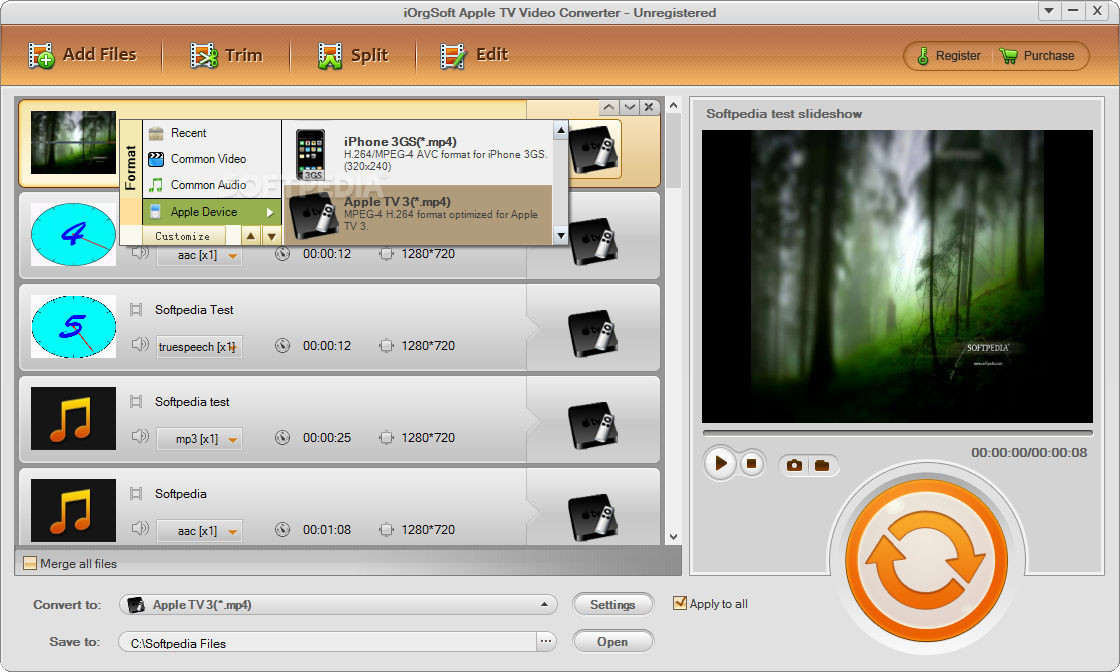
Task: Click the Settings button
Action: pos(613,605)
